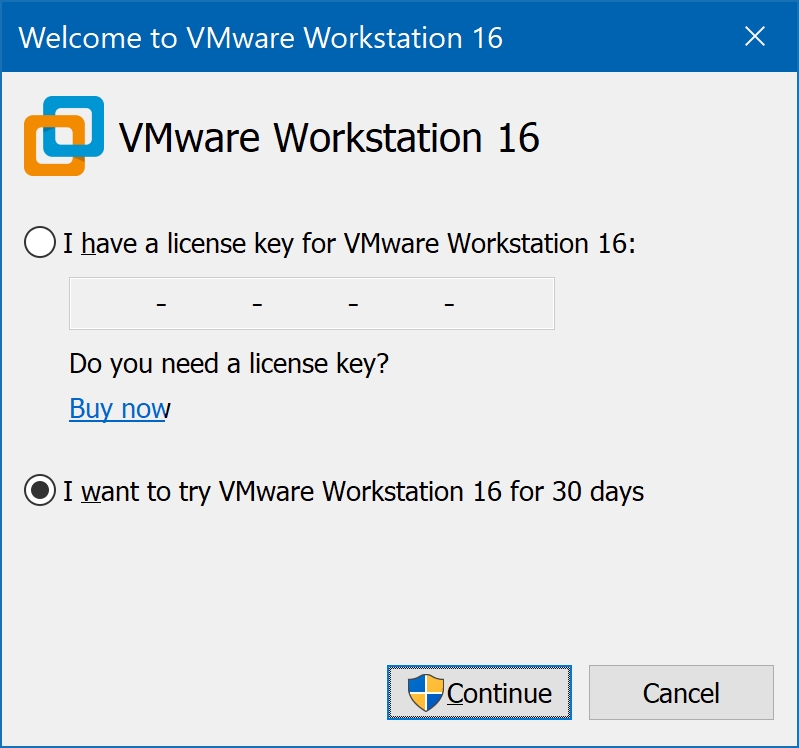The height and width of the screenshot is (748, 799).
Task: Click the 'VMware Workstation 16' heading text
Action: click(x=329, y=138)
